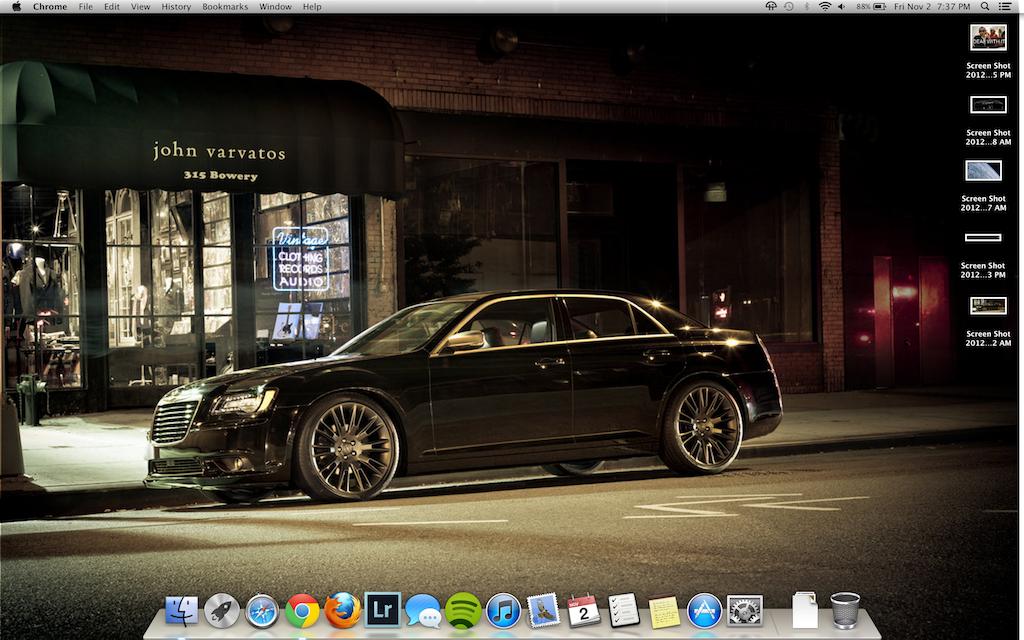Viewport: 1024px width, 640px height.
Task: Open Spotlight search magnifier
Action: (x=985, y=7)
